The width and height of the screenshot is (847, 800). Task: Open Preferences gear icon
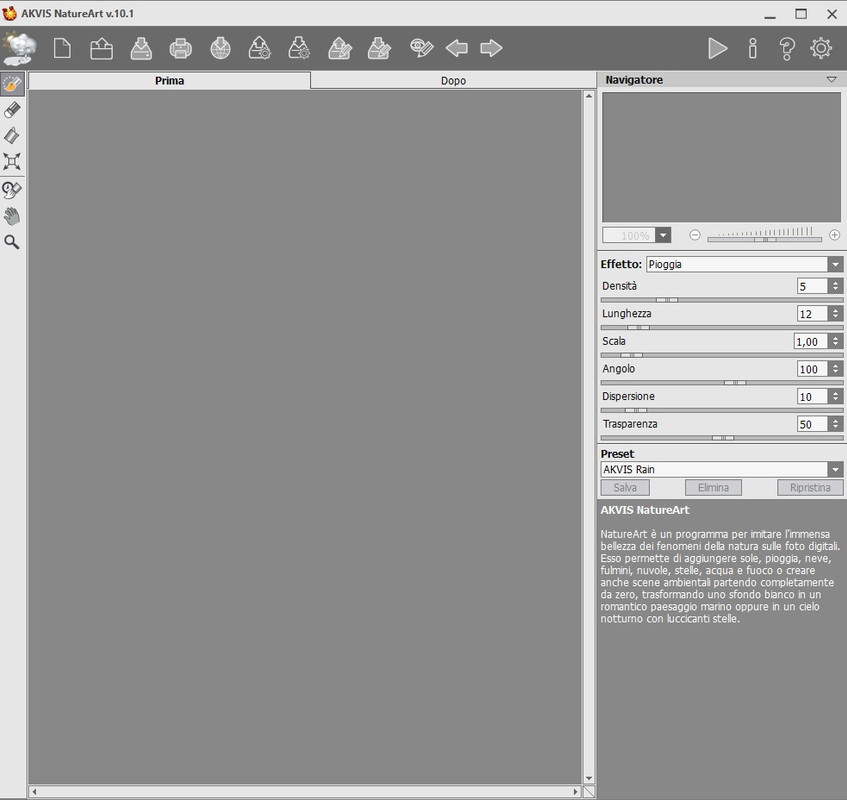(x=821, y=48)
